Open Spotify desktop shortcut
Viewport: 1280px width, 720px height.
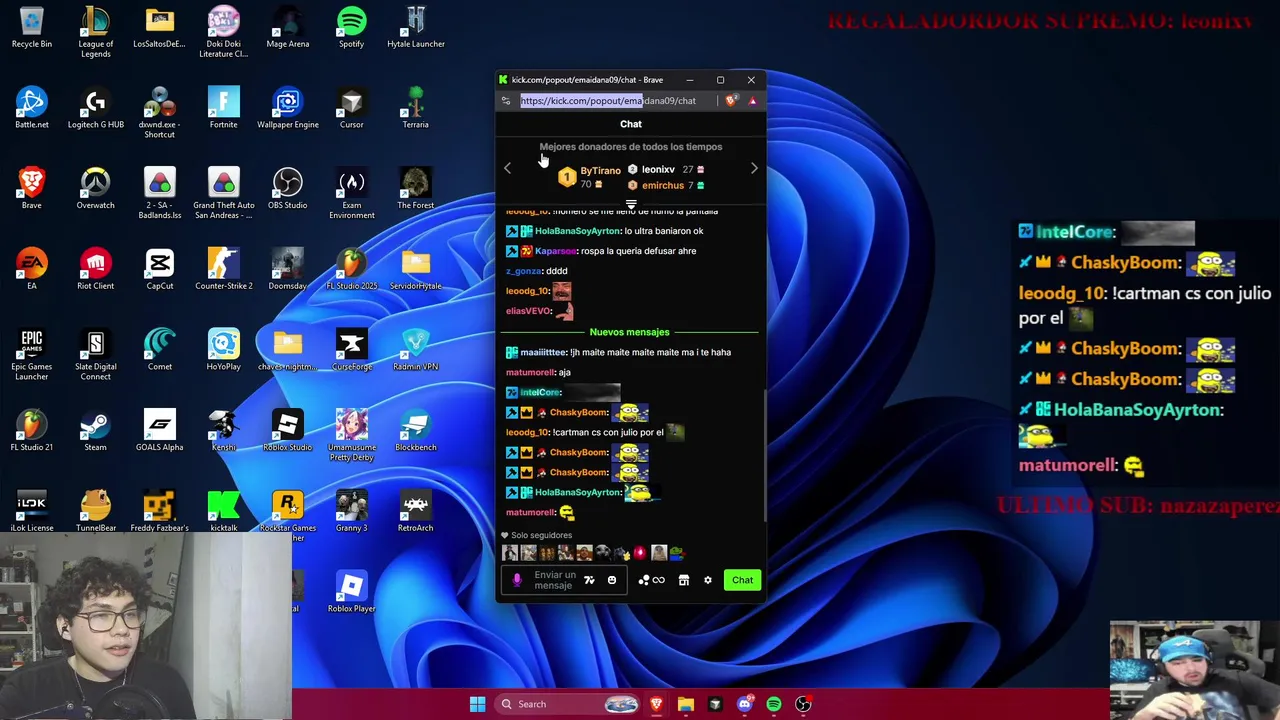click(351, 28)
